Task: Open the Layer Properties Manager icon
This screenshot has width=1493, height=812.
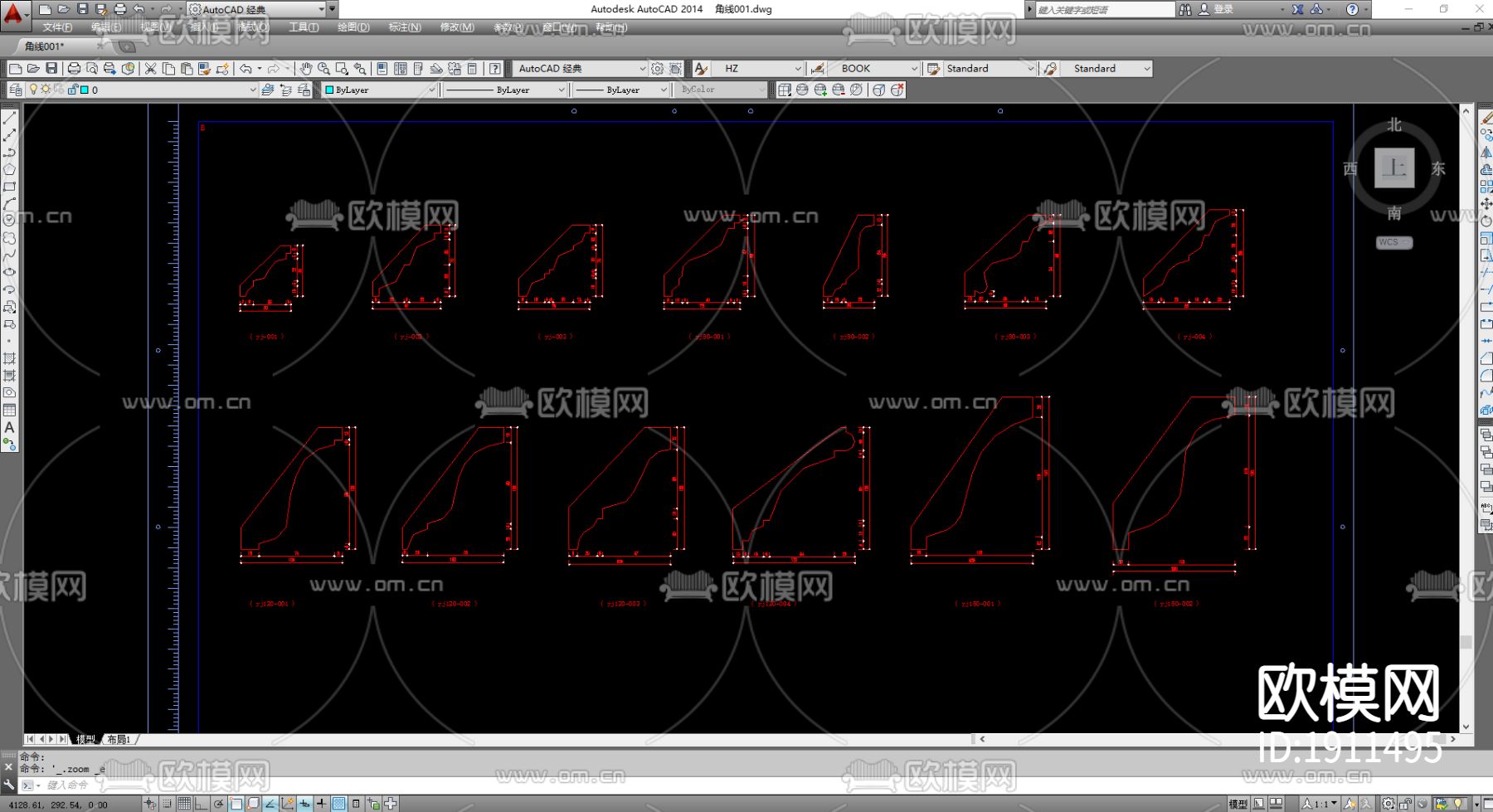Action: [15, 90]
